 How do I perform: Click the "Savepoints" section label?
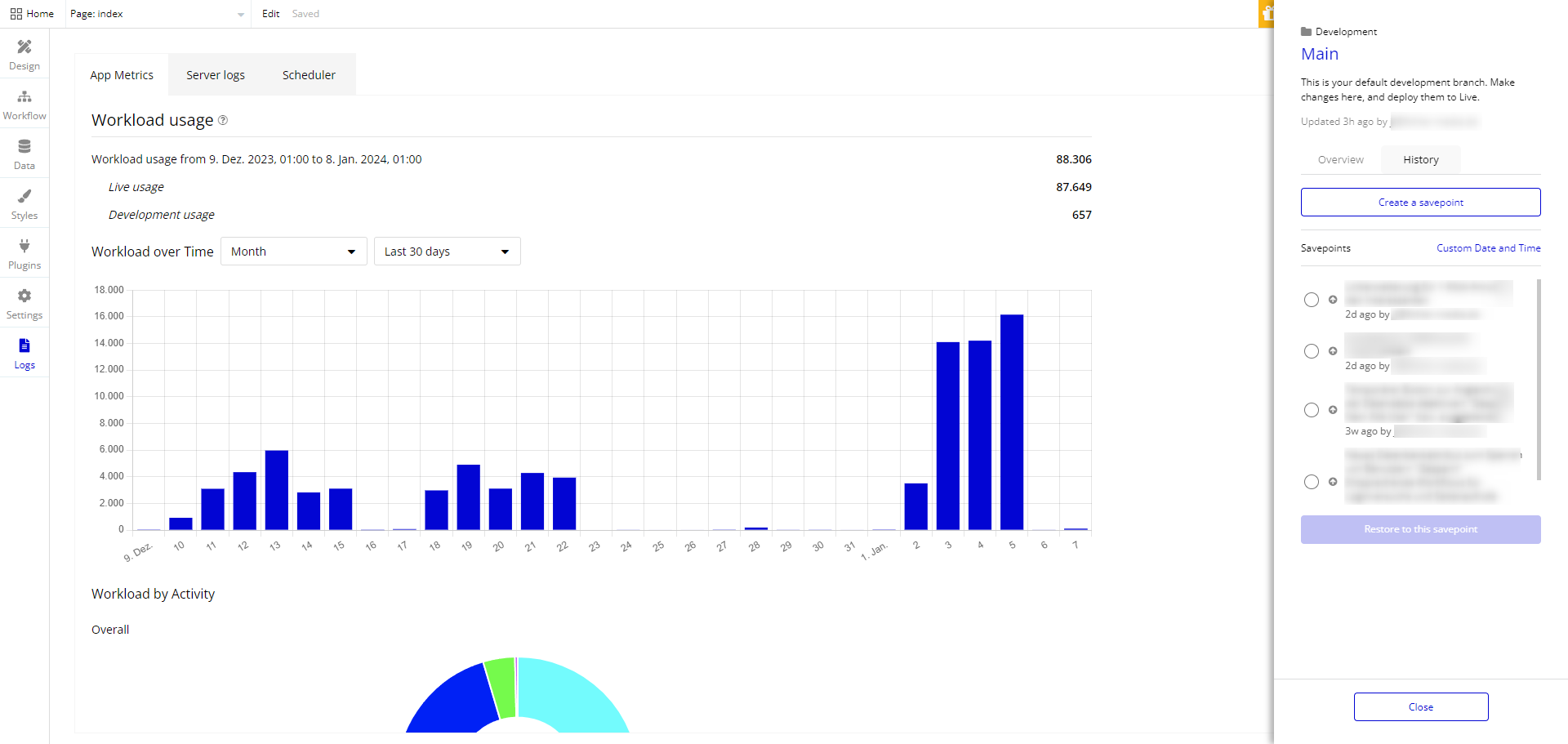1325,248
